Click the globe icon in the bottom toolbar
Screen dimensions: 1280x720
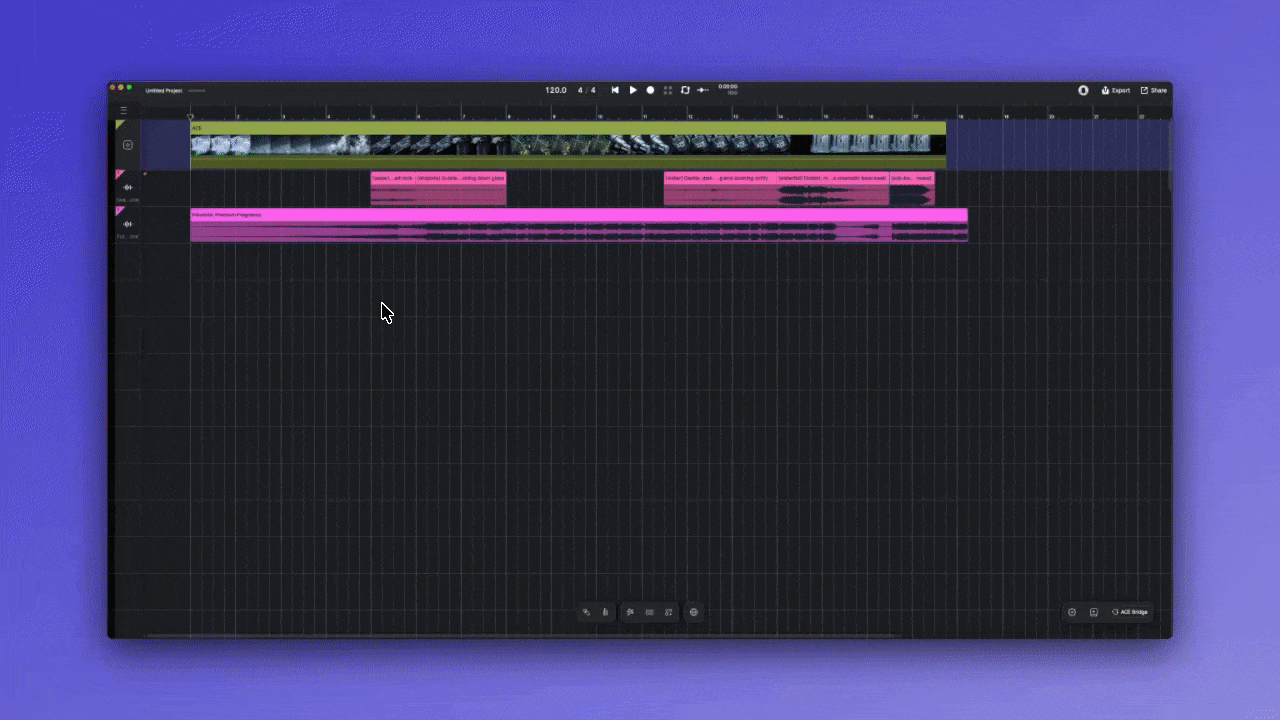tap(694, 612)
